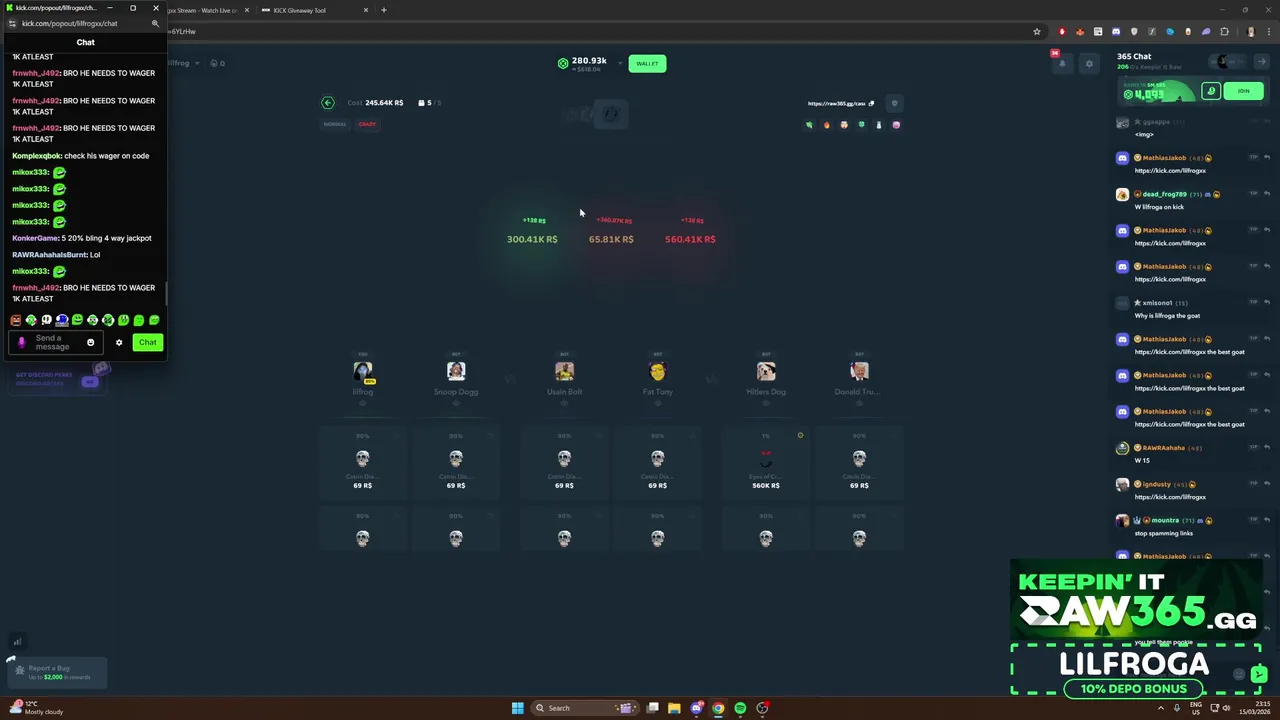Viewport: 1280px width, 720px height.
Task: Open site info icon in popout address bar
Action: point(12,23)
